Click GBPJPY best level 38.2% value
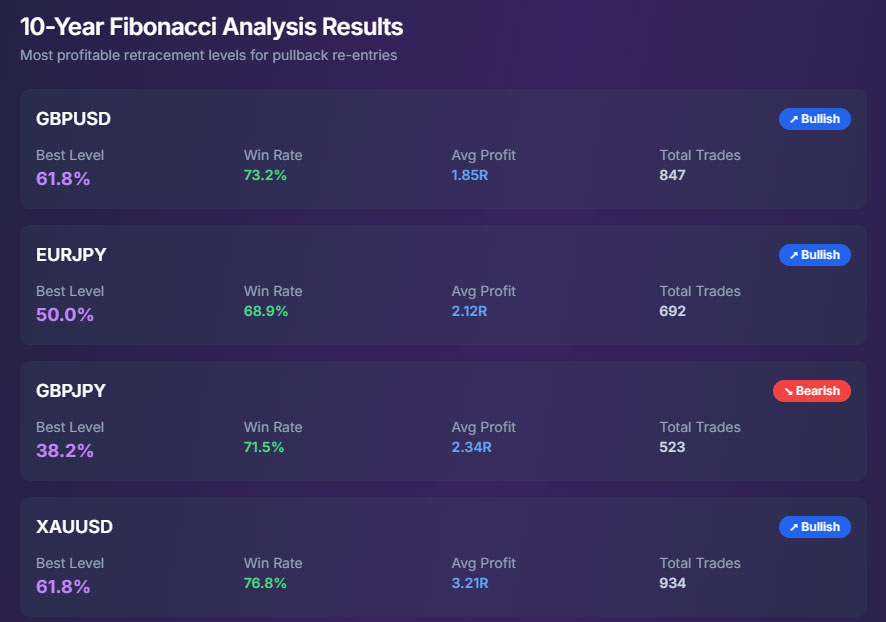The image size is (886, 622). pos(64,450)
